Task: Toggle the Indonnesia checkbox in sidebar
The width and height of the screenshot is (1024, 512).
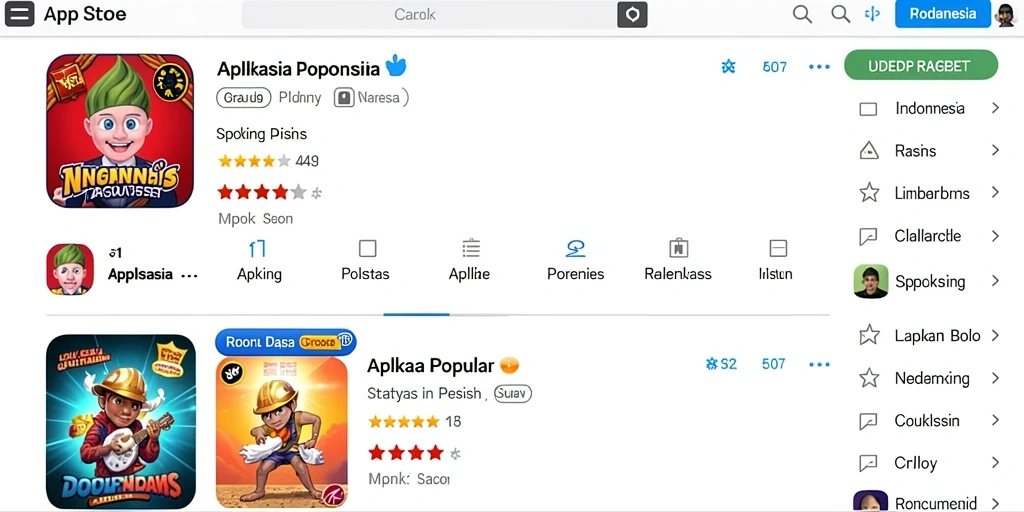Action: pyautogui.click(x=868, y=109)
